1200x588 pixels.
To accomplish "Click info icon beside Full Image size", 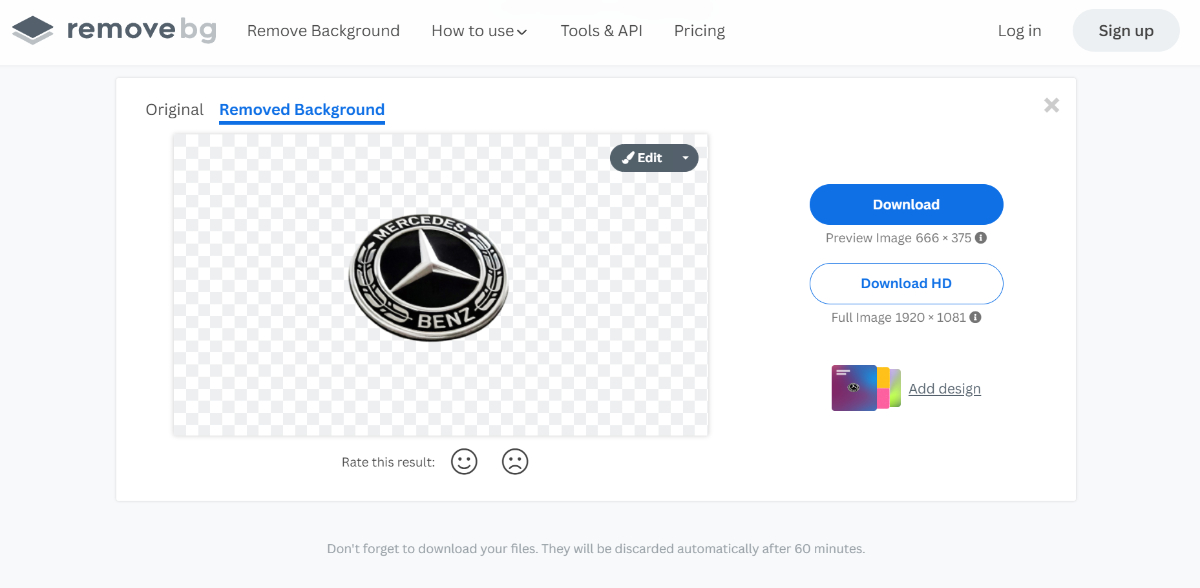I will click(976, 317).
